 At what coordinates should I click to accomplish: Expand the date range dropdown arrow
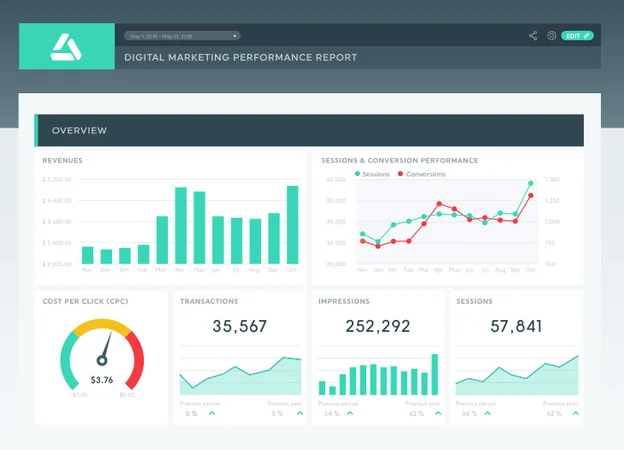click(x=235, y=36)
